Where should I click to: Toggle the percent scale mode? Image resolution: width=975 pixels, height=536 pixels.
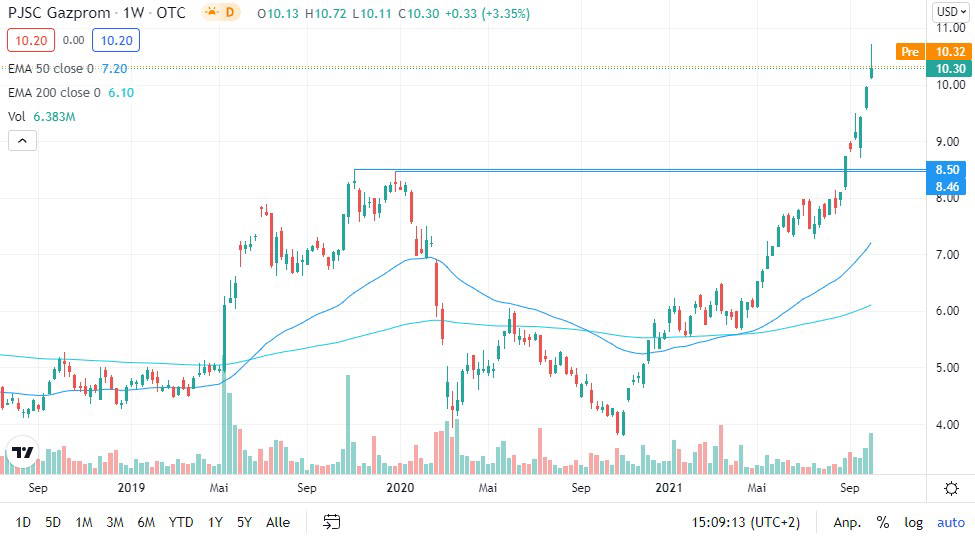pos(882,522)
